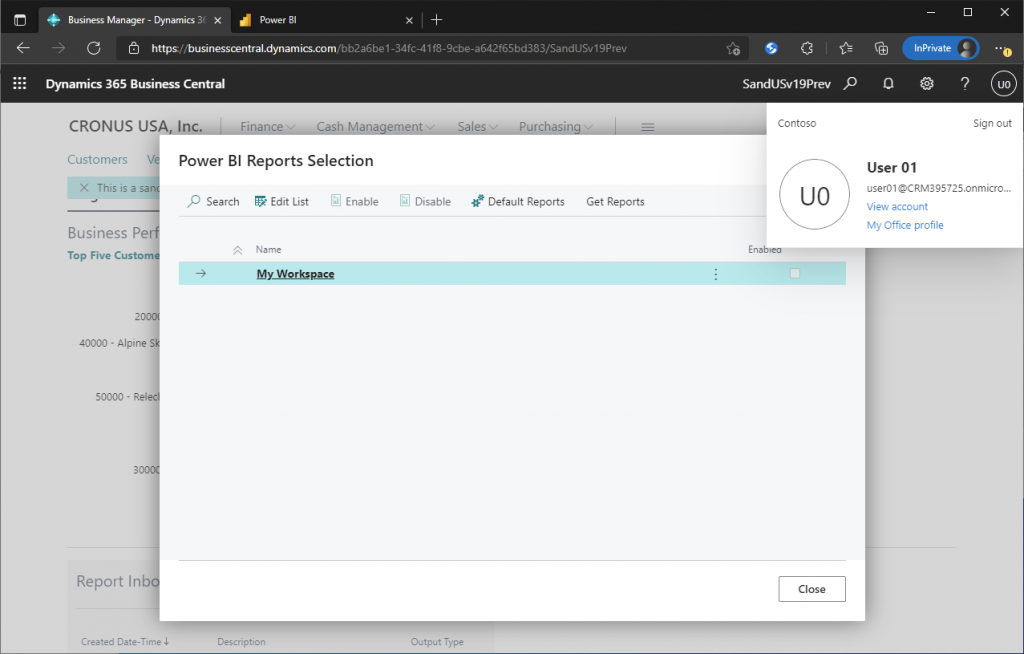Screen dimensions: 1024x654
Task: Add this page to favorites star
Action: [733, 48]
